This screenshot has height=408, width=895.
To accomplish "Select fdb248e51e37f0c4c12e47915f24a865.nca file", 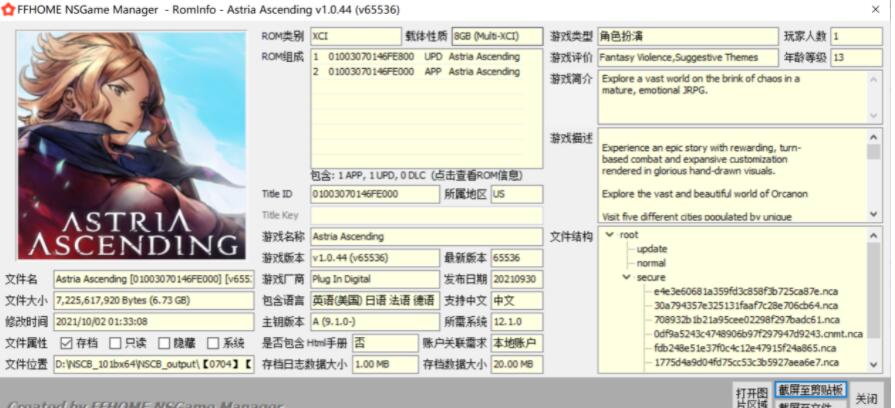I will click(x=745, y=348).
